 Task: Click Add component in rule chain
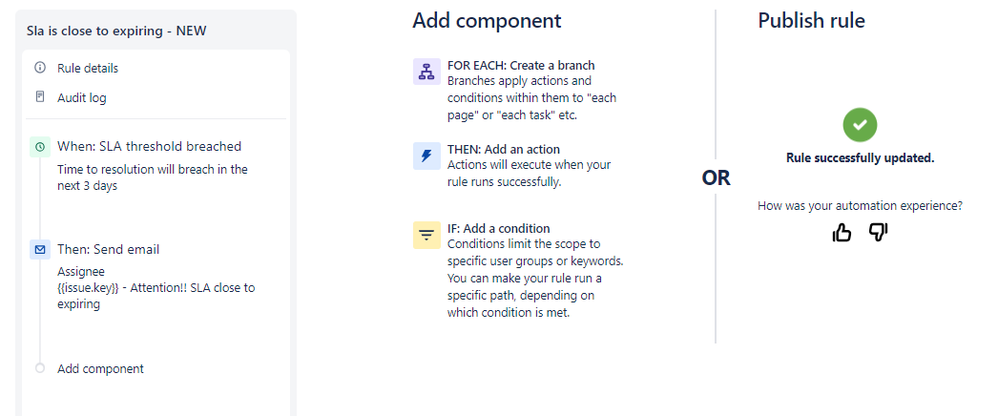pos(100,368)
